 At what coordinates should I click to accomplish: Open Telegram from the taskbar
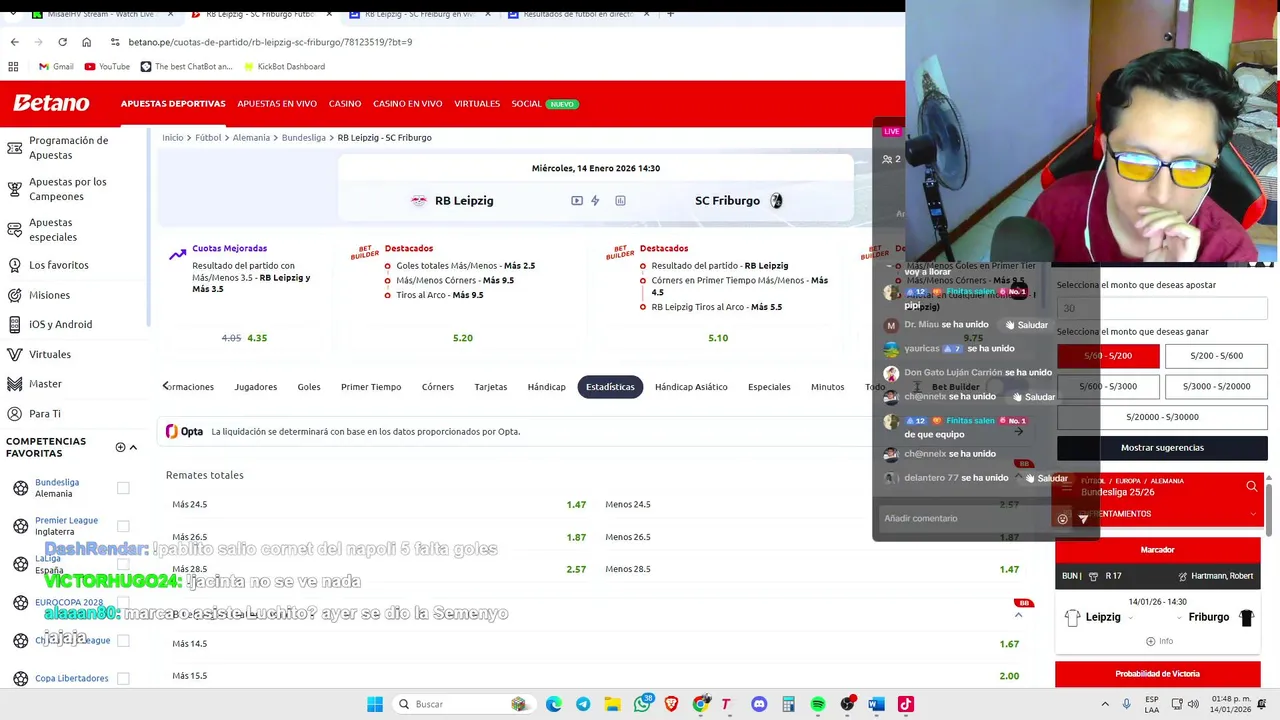coord(583,704)
